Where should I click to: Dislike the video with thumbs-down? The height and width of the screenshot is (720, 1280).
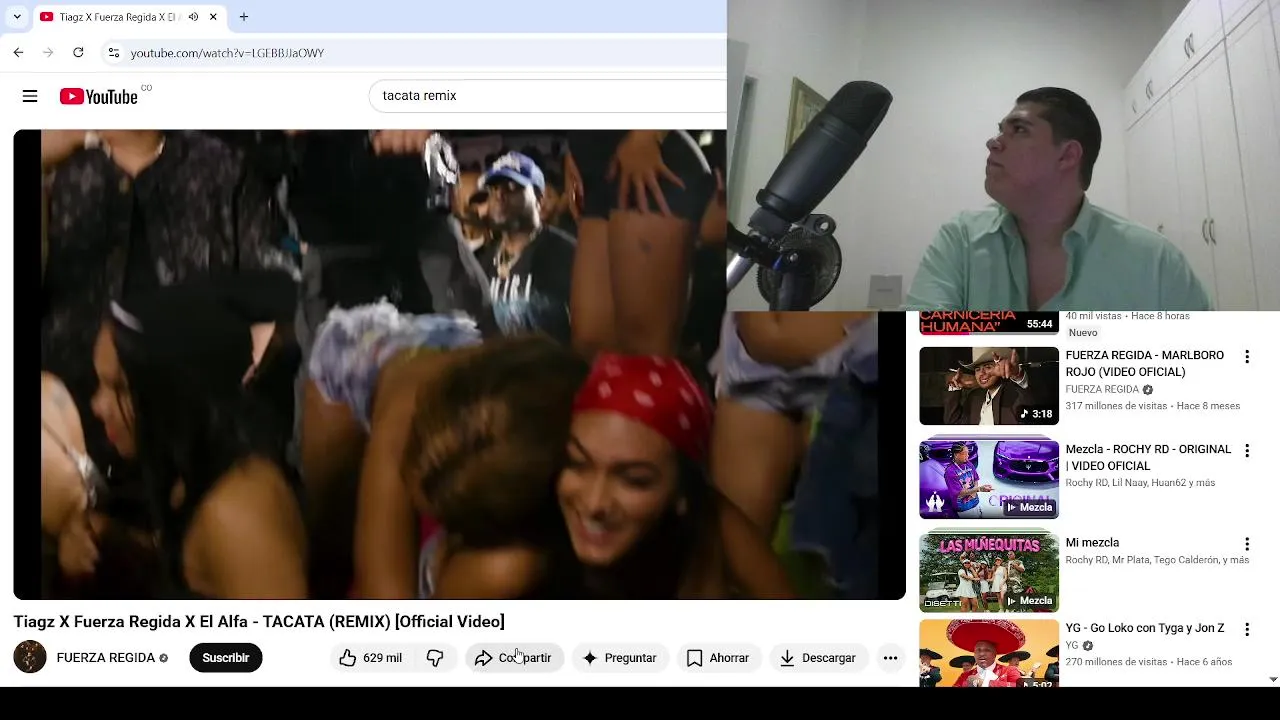[435, 658]
